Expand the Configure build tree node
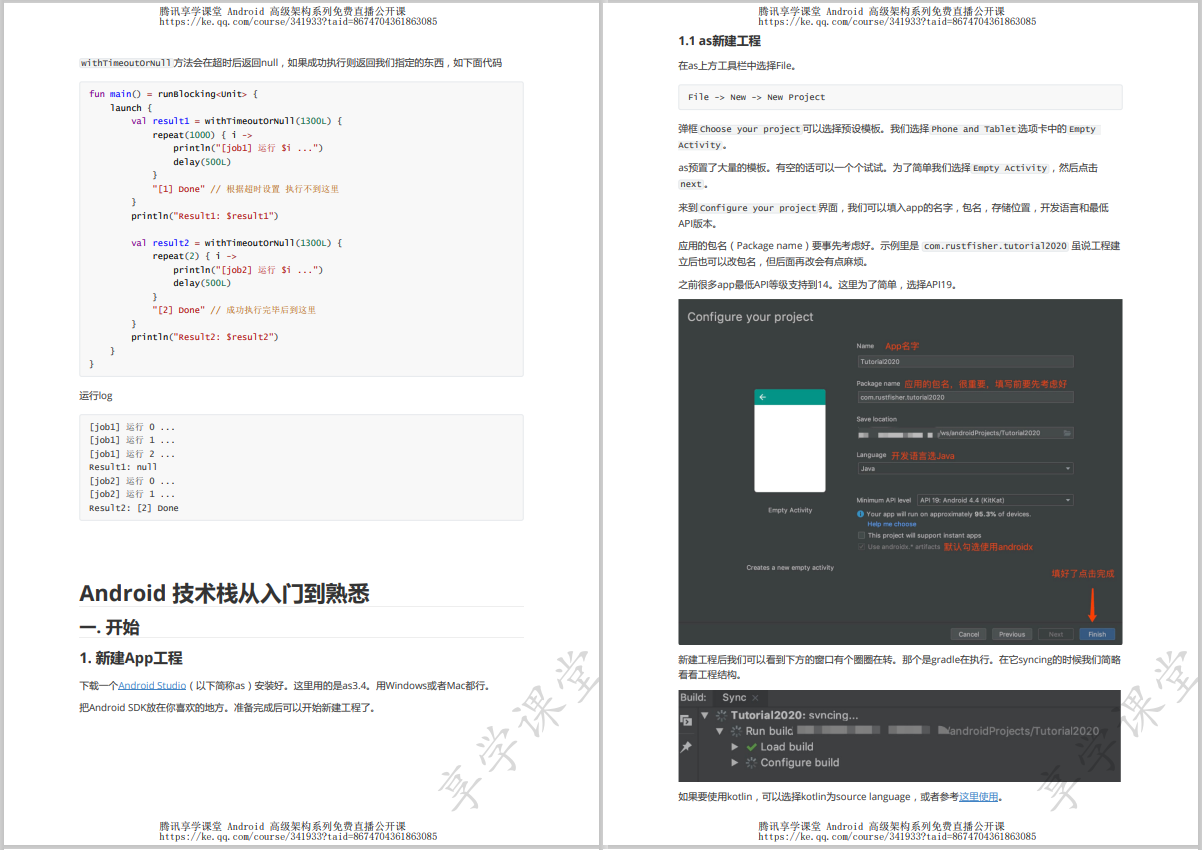 coord(735,763)
